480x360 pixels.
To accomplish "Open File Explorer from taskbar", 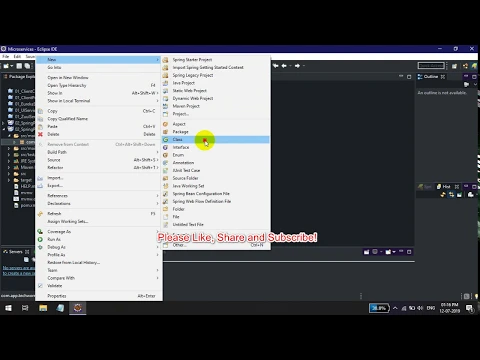I will (x=43, y=308).
